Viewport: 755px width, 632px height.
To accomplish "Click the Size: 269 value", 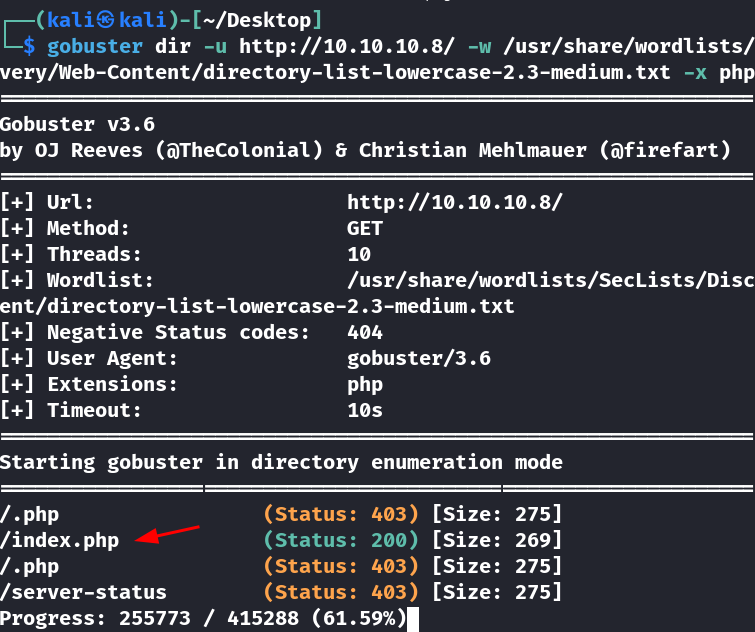I will point(496,540).
